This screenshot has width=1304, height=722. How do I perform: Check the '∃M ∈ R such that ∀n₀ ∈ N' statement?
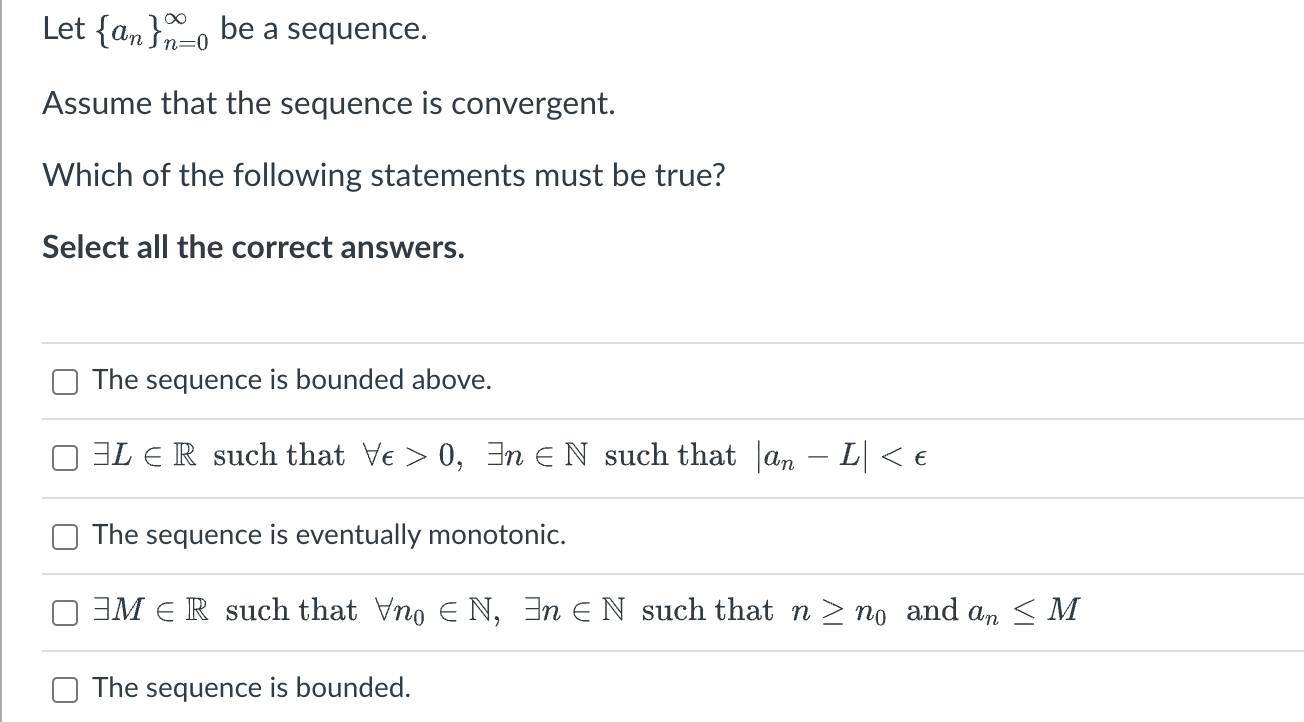click(64, 612)
